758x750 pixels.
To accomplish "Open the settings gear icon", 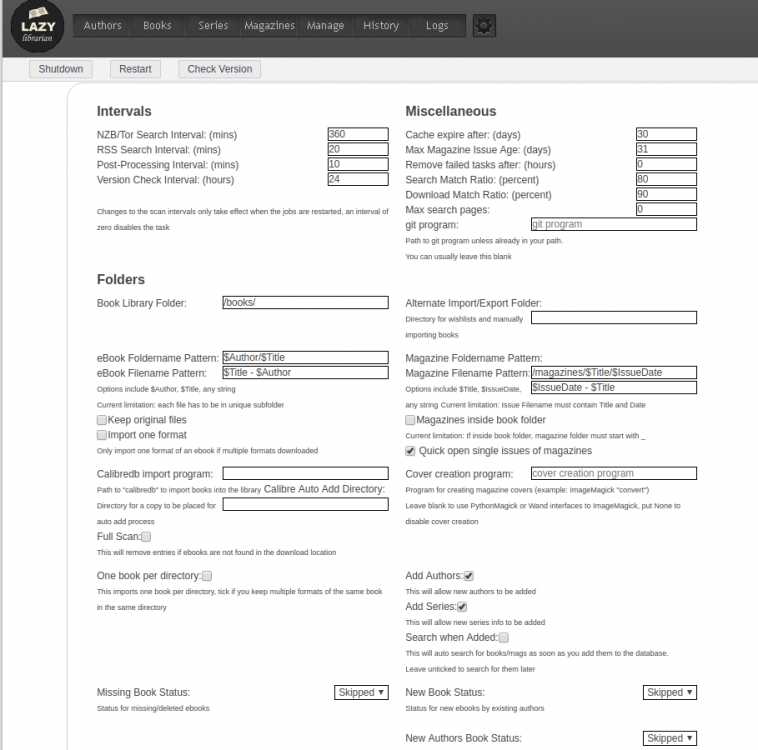I will click(x=484, y=26).
